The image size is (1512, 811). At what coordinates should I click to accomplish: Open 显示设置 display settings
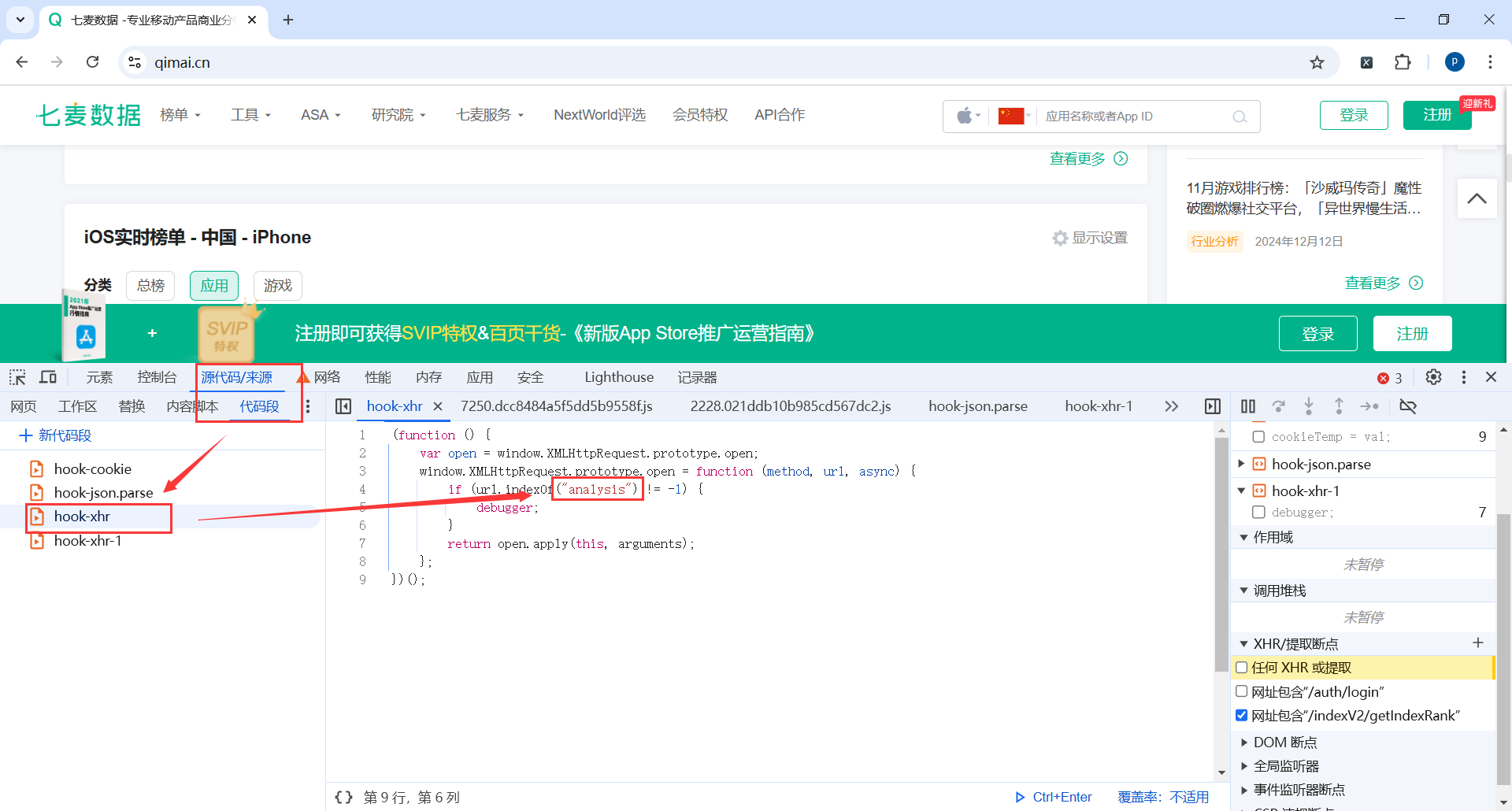pyautogui.click(x=1090, y=238)
